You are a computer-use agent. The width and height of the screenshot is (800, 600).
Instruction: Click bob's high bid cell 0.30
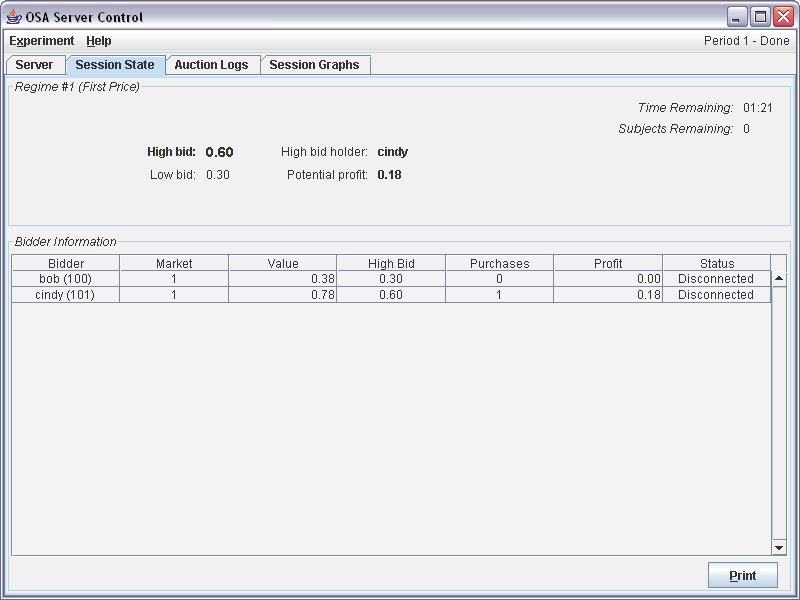pos(391,279)
